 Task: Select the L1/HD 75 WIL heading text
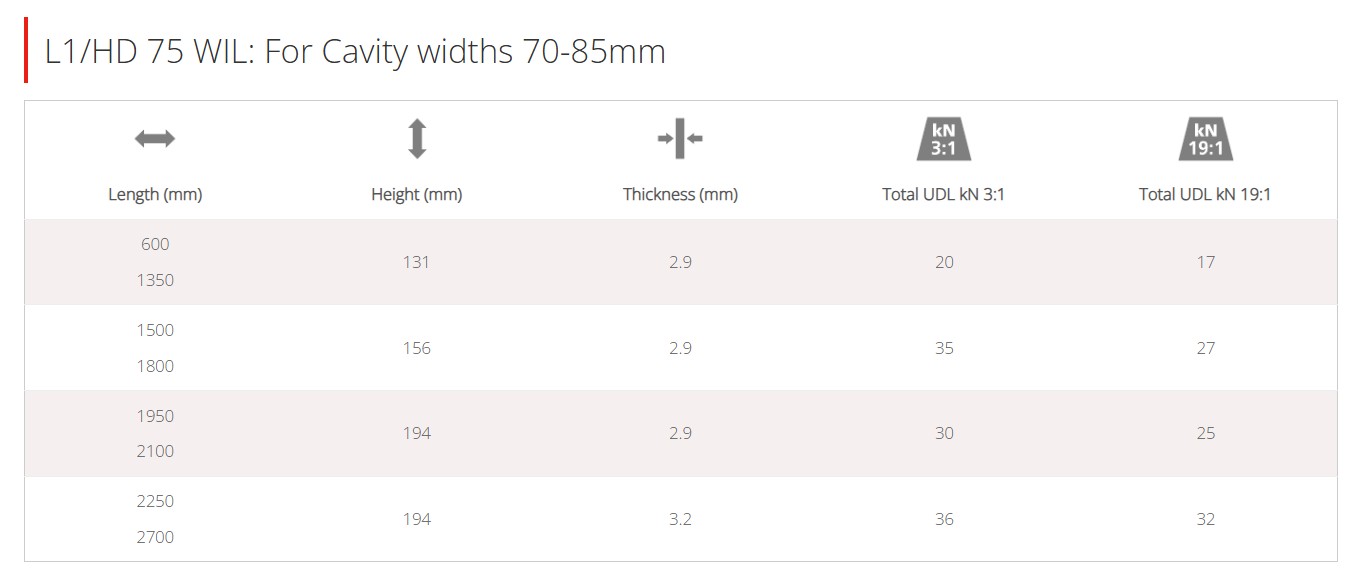[x=356, y=51]
